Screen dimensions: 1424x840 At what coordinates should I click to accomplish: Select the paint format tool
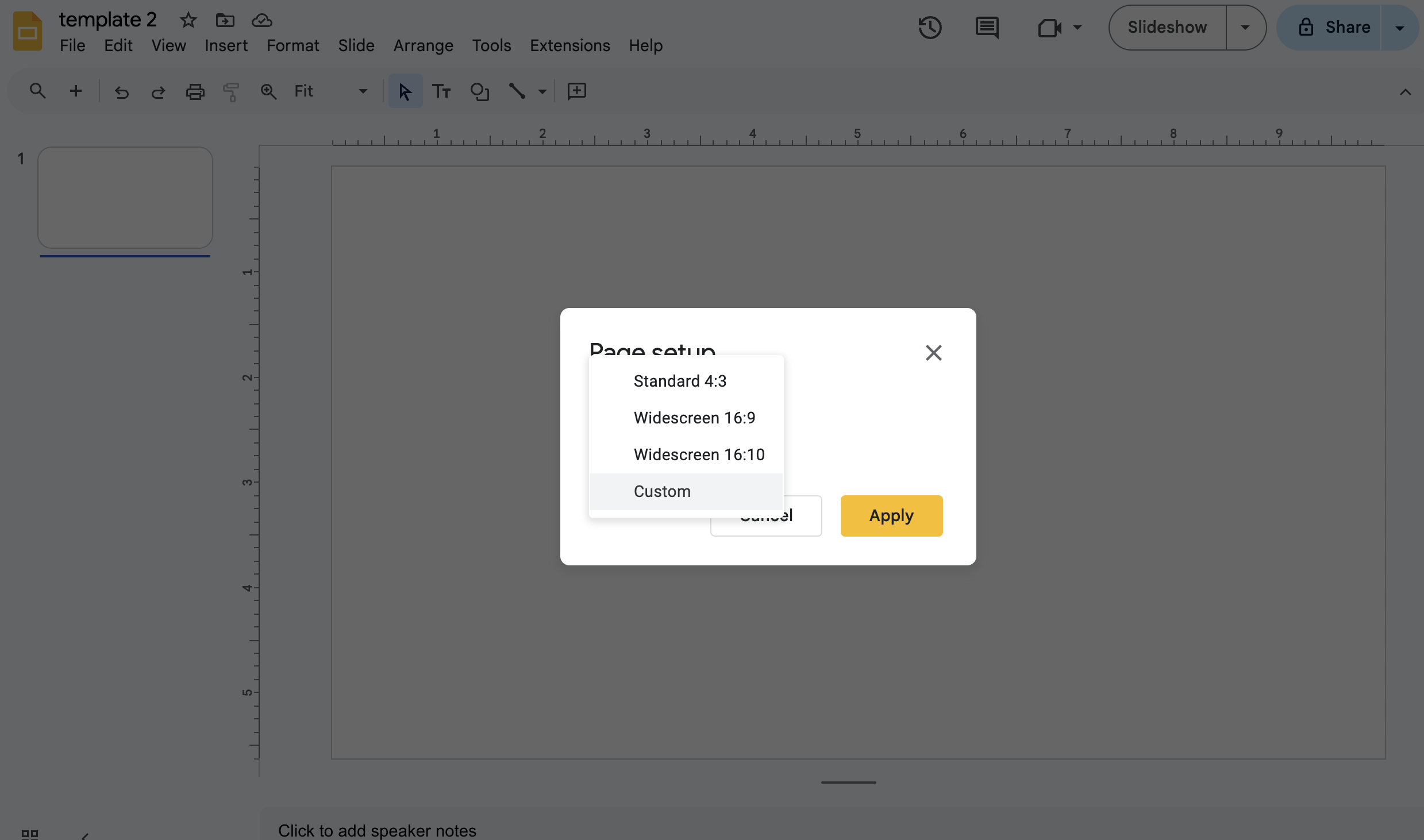coord(231,91)
